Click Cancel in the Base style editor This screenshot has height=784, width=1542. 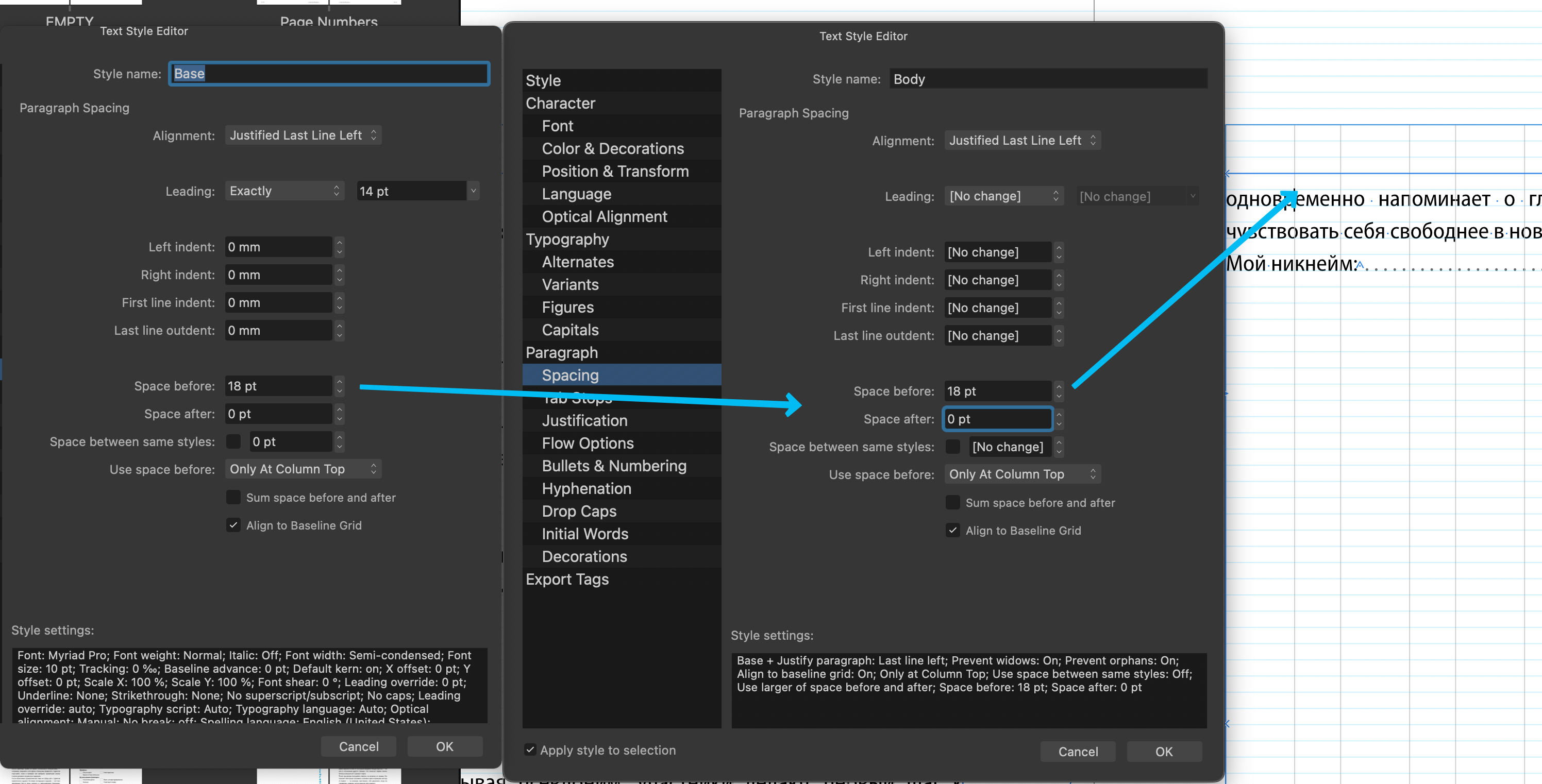[x=359, y=746]
